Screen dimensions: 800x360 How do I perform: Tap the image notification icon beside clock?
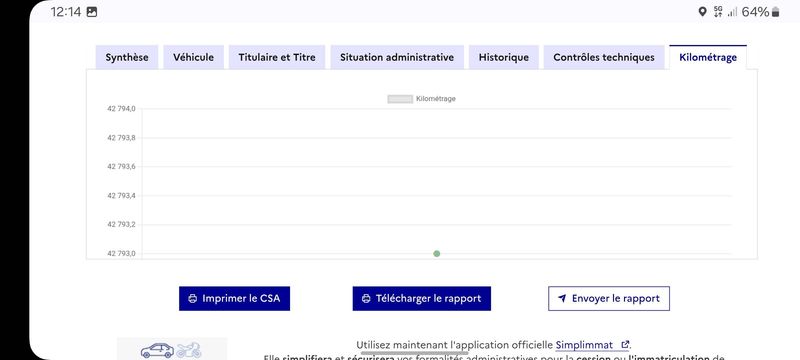point(92,12)
